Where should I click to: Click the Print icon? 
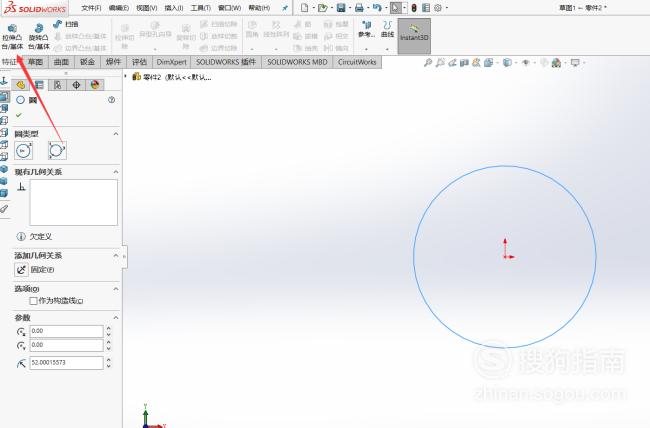pyautogui.click(x=359, y=7)
